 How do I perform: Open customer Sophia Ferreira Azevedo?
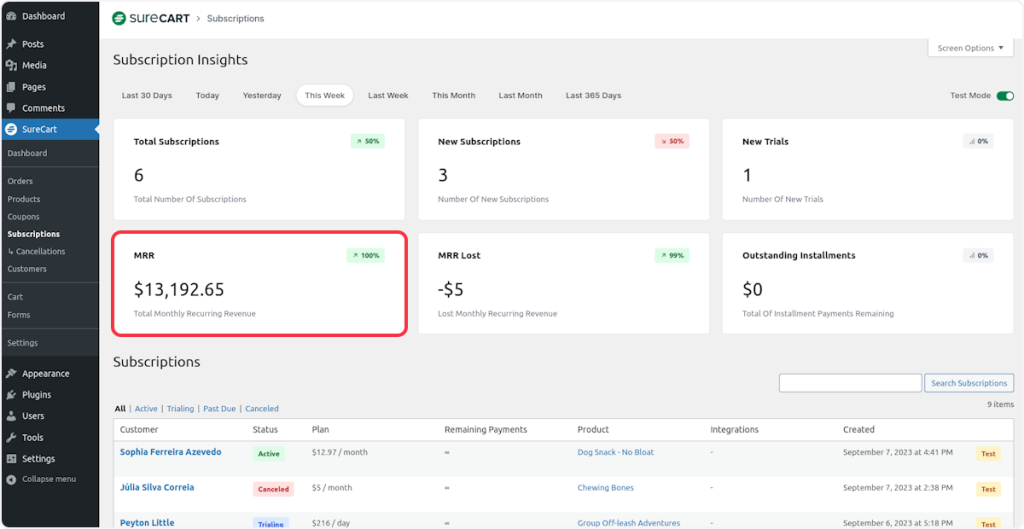tap(171, 452)
